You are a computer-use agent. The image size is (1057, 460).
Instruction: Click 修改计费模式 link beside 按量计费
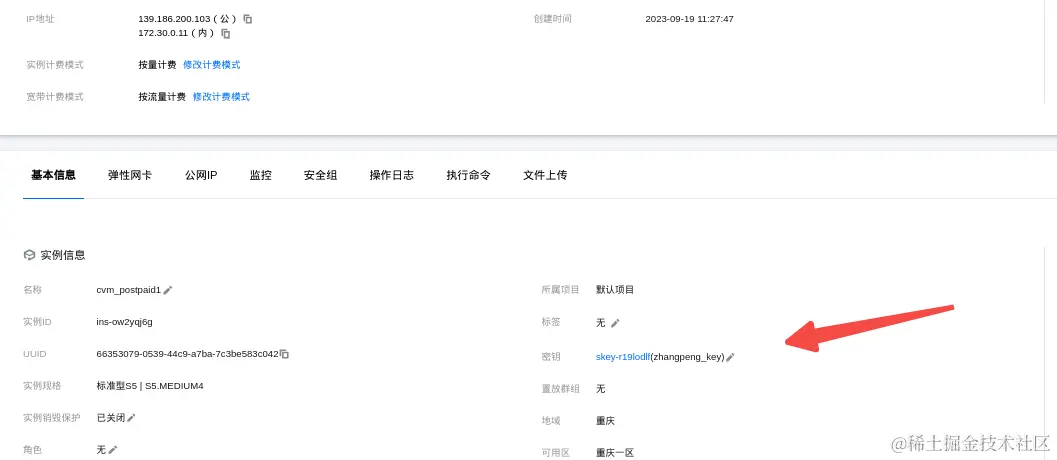pos(212,65)
